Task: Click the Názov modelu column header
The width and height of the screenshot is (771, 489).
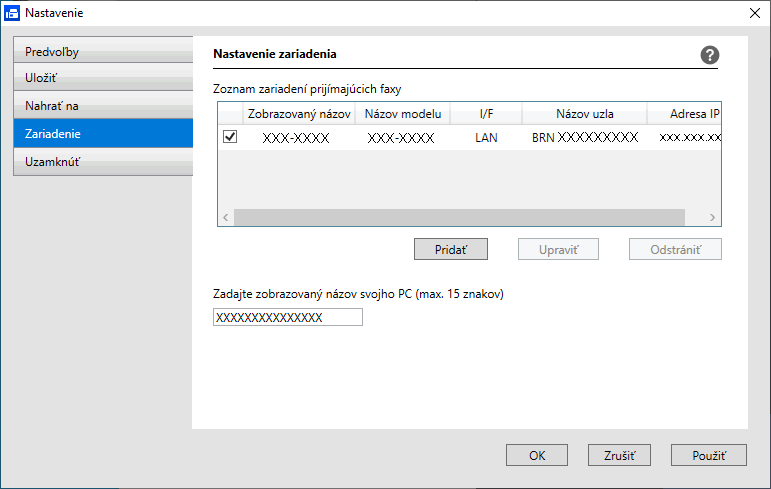Action: pos(402,113)
